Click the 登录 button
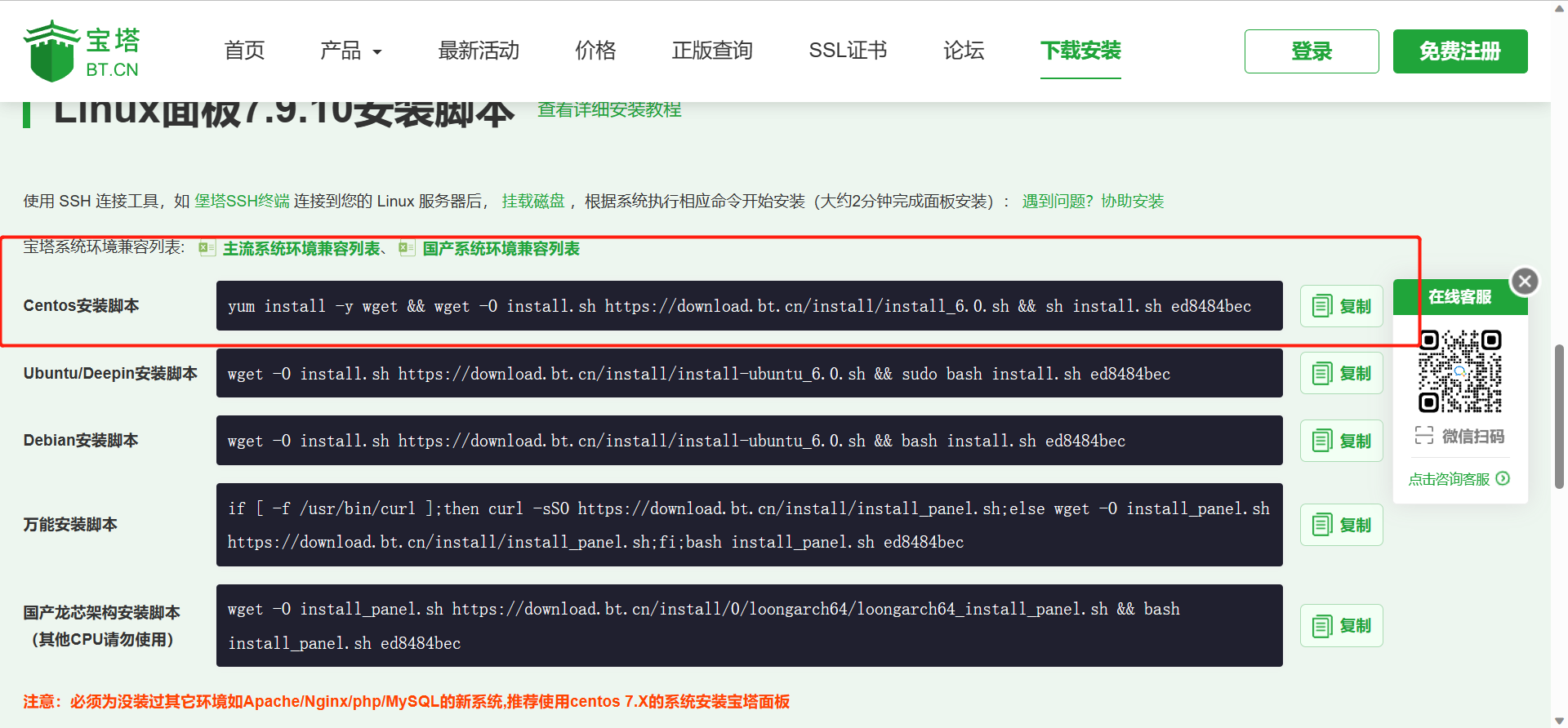This screenshot has width=1568, height=728. (x=1311, y=51)
